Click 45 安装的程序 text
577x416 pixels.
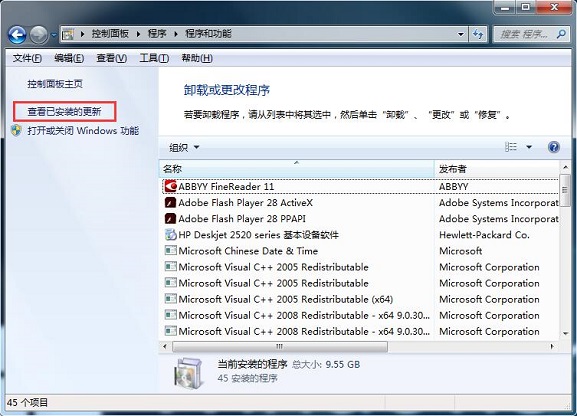tap(247, 378)
